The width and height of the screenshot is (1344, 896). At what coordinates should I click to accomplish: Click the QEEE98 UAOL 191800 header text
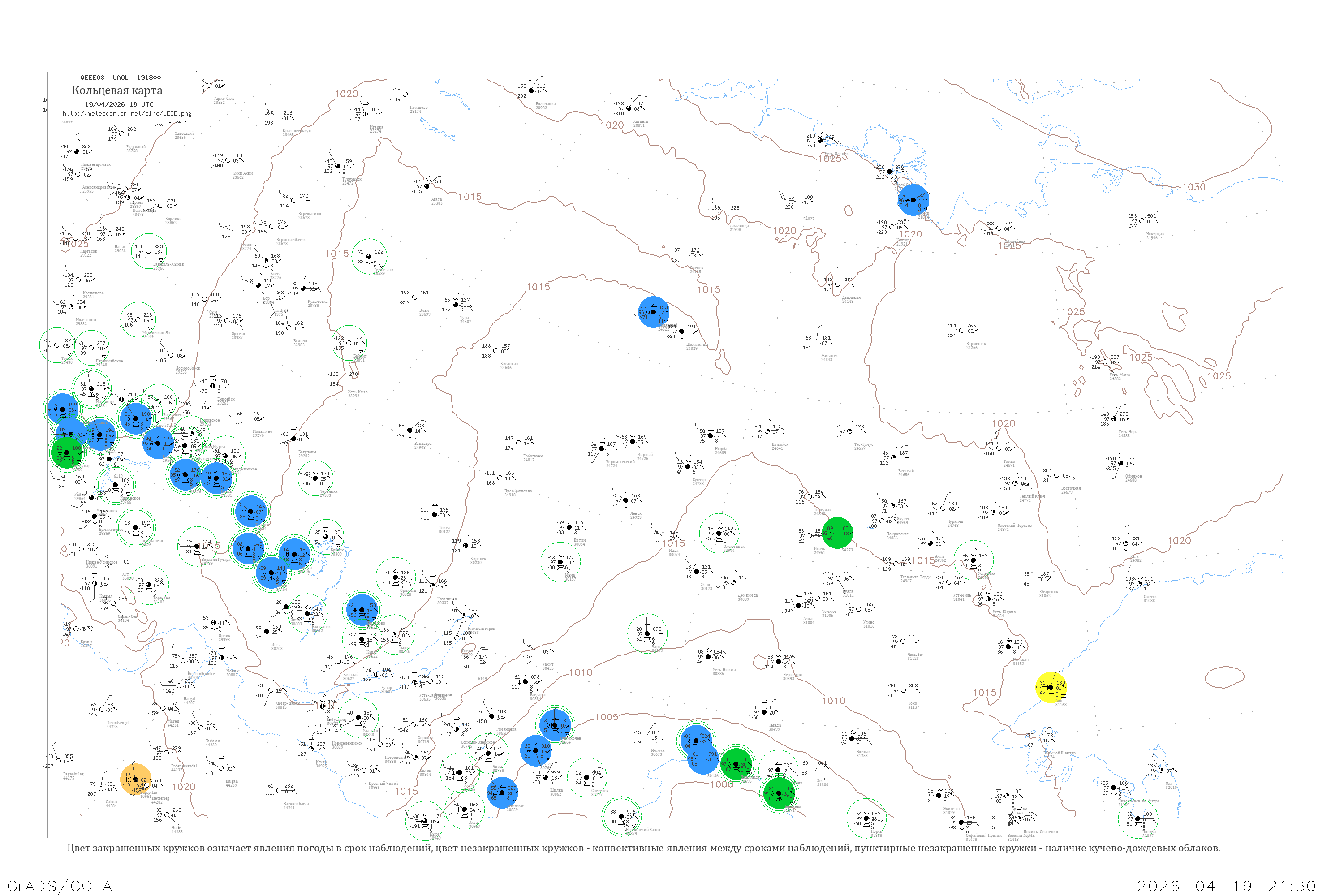click(x=120, y=77)
